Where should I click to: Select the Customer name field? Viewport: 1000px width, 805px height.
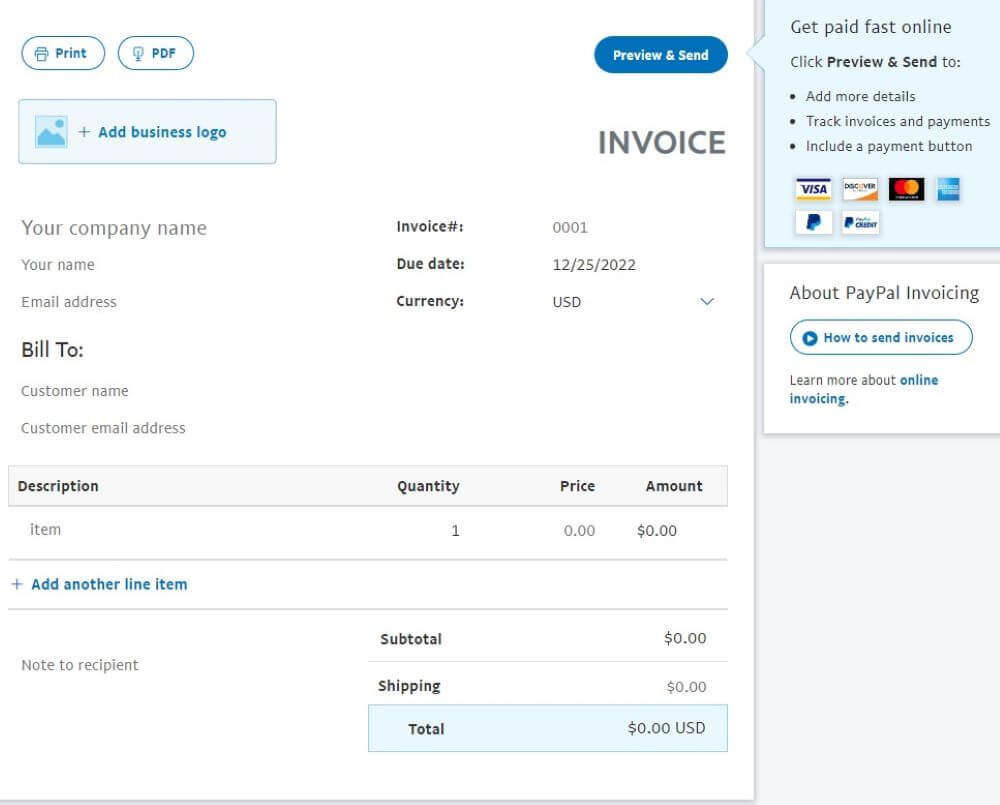(74, 390)
